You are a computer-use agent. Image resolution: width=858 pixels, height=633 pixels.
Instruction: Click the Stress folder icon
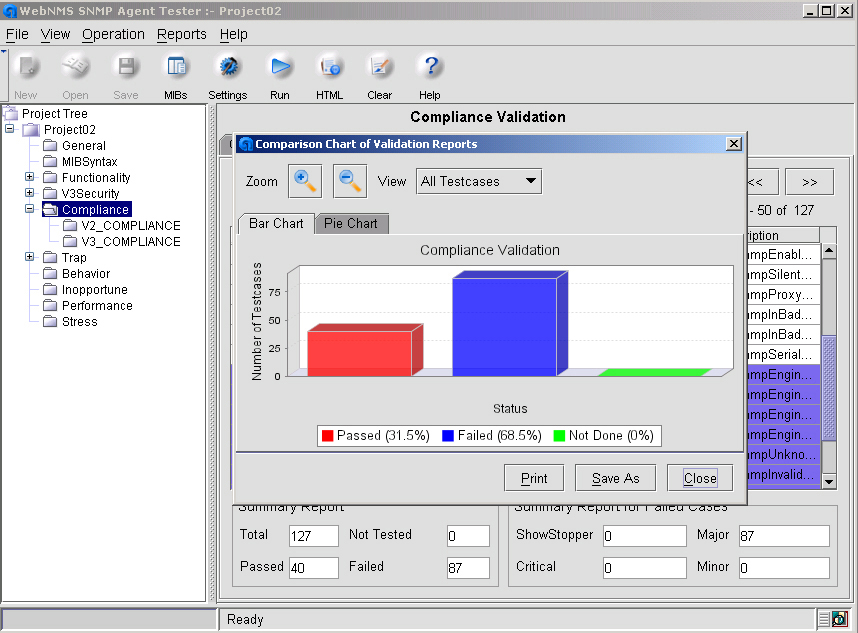[x=50, y=322]
